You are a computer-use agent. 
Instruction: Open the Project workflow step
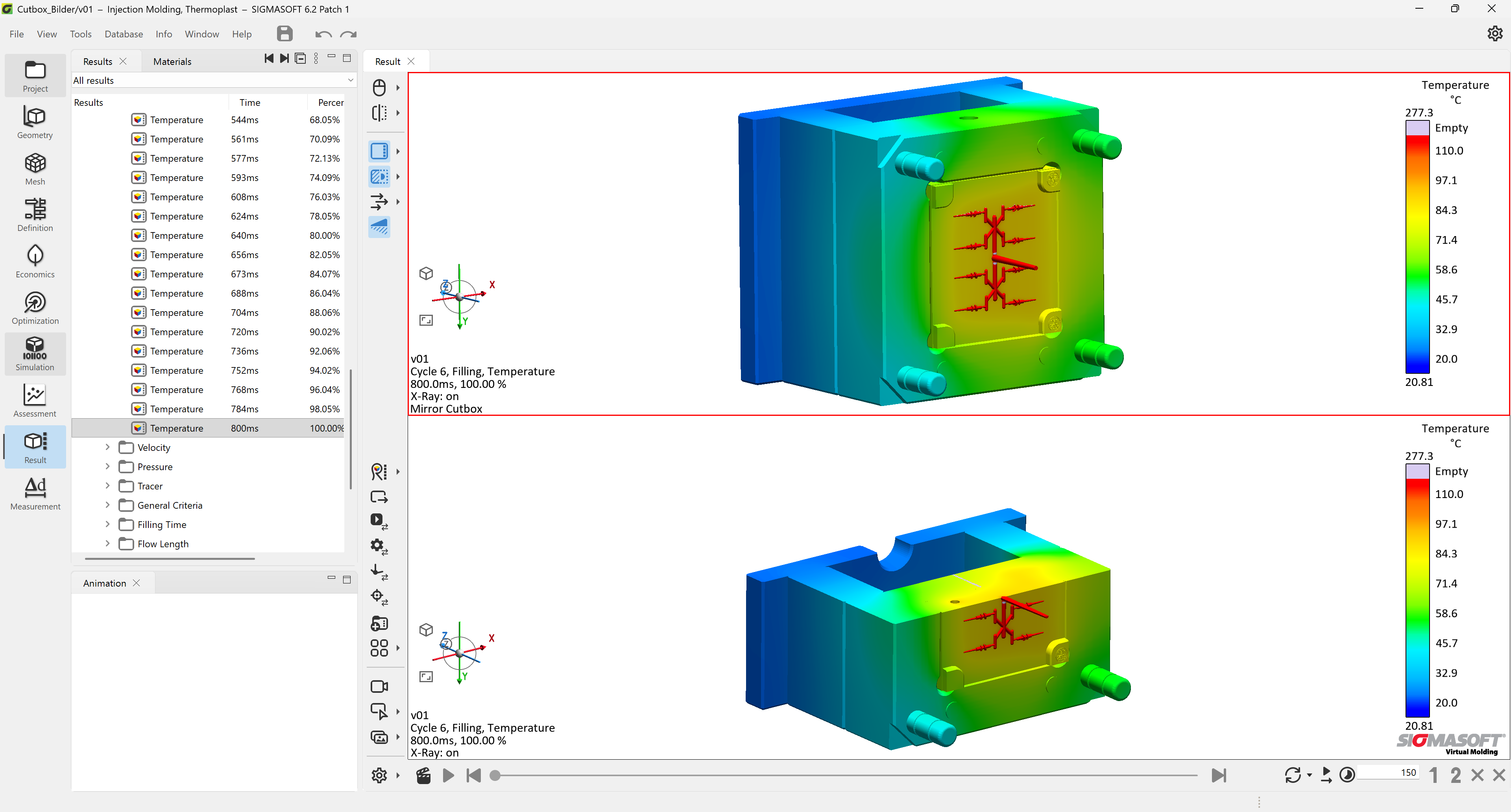coord(35,76)
